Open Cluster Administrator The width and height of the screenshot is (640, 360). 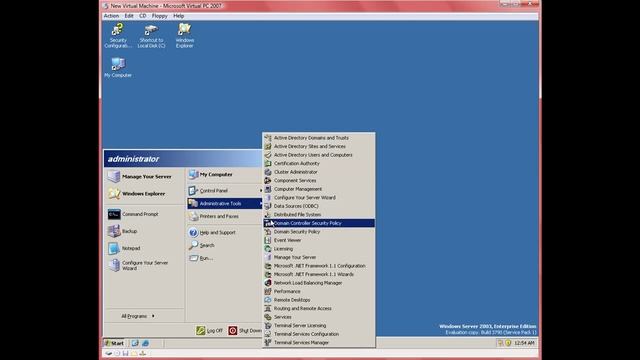point(319,172)
